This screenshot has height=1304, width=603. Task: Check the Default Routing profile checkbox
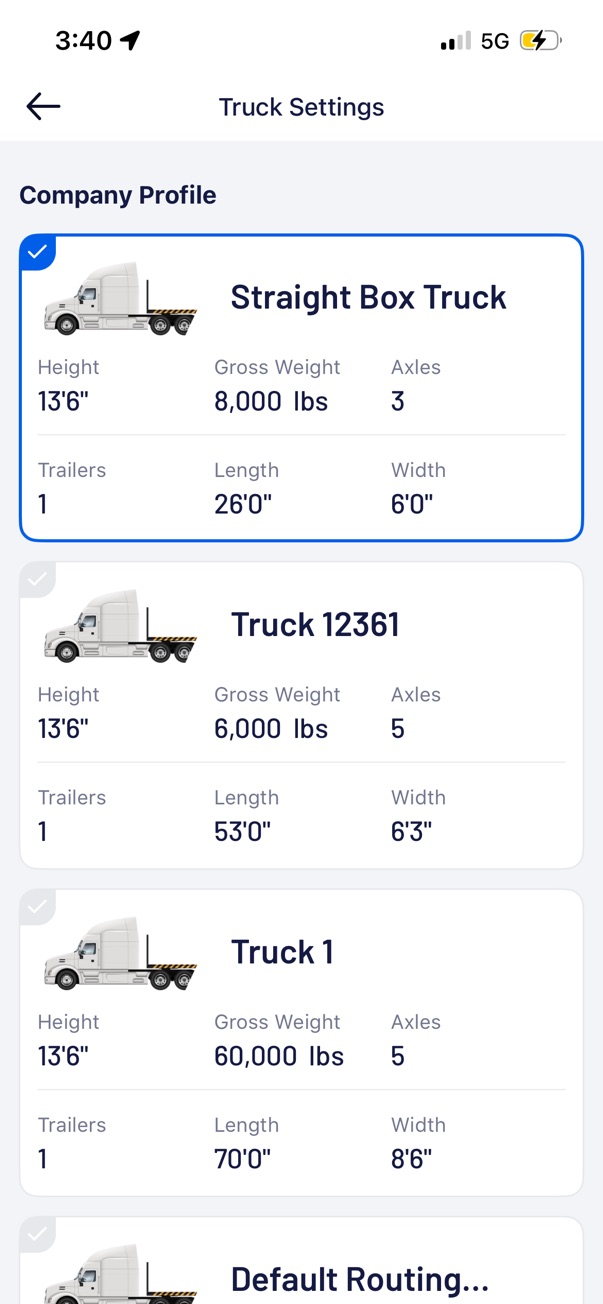tap(37, 1234)
